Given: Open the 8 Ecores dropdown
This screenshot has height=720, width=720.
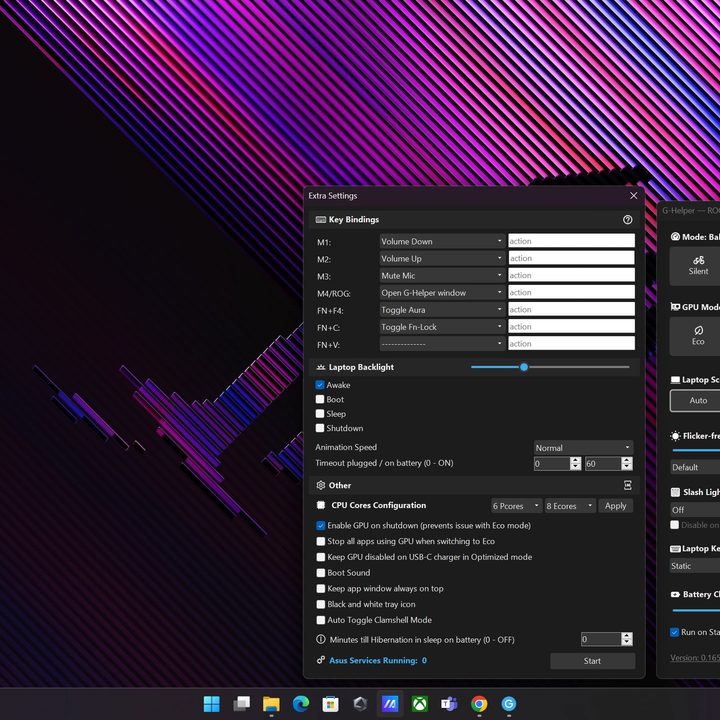Looking at the screenshot, I should pos(570,506).
